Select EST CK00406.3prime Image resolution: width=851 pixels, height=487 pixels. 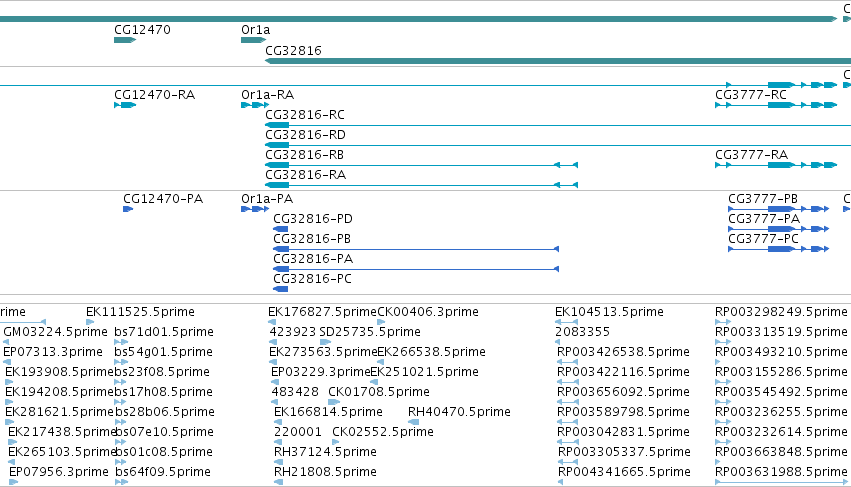click(x=428, y=312)
